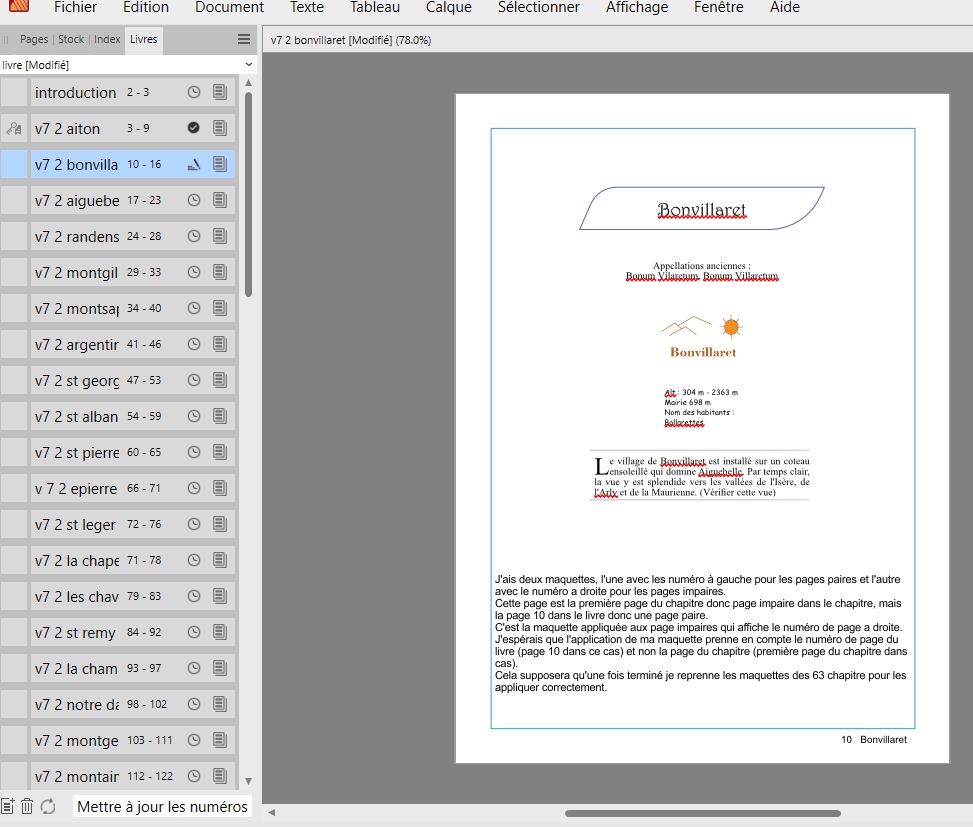The width and height of the screenshot is (973, 827).
Task: Click the chapter list scroll down arrow
Action: tap(248, 781)
